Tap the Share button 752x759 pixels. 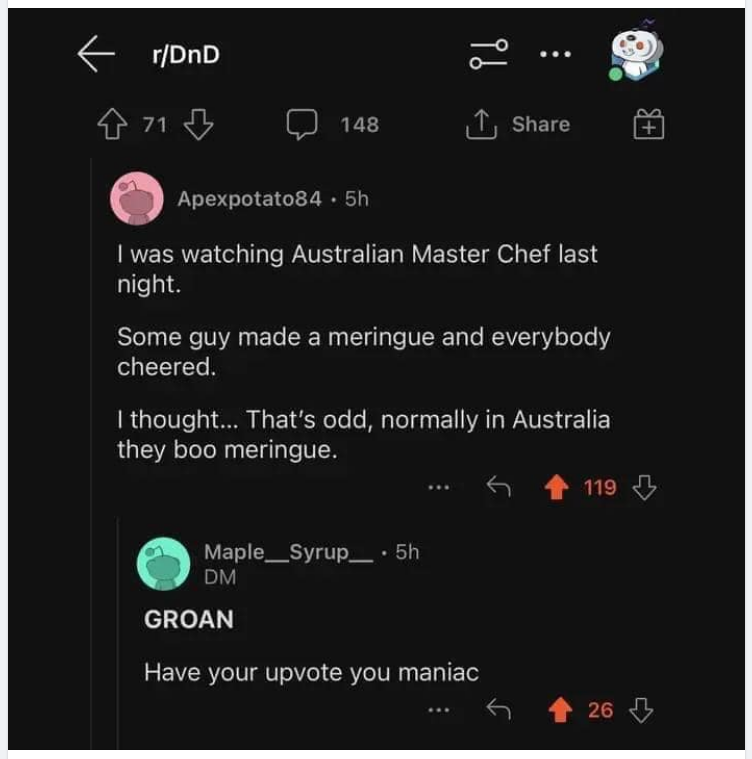coord(518,124)
